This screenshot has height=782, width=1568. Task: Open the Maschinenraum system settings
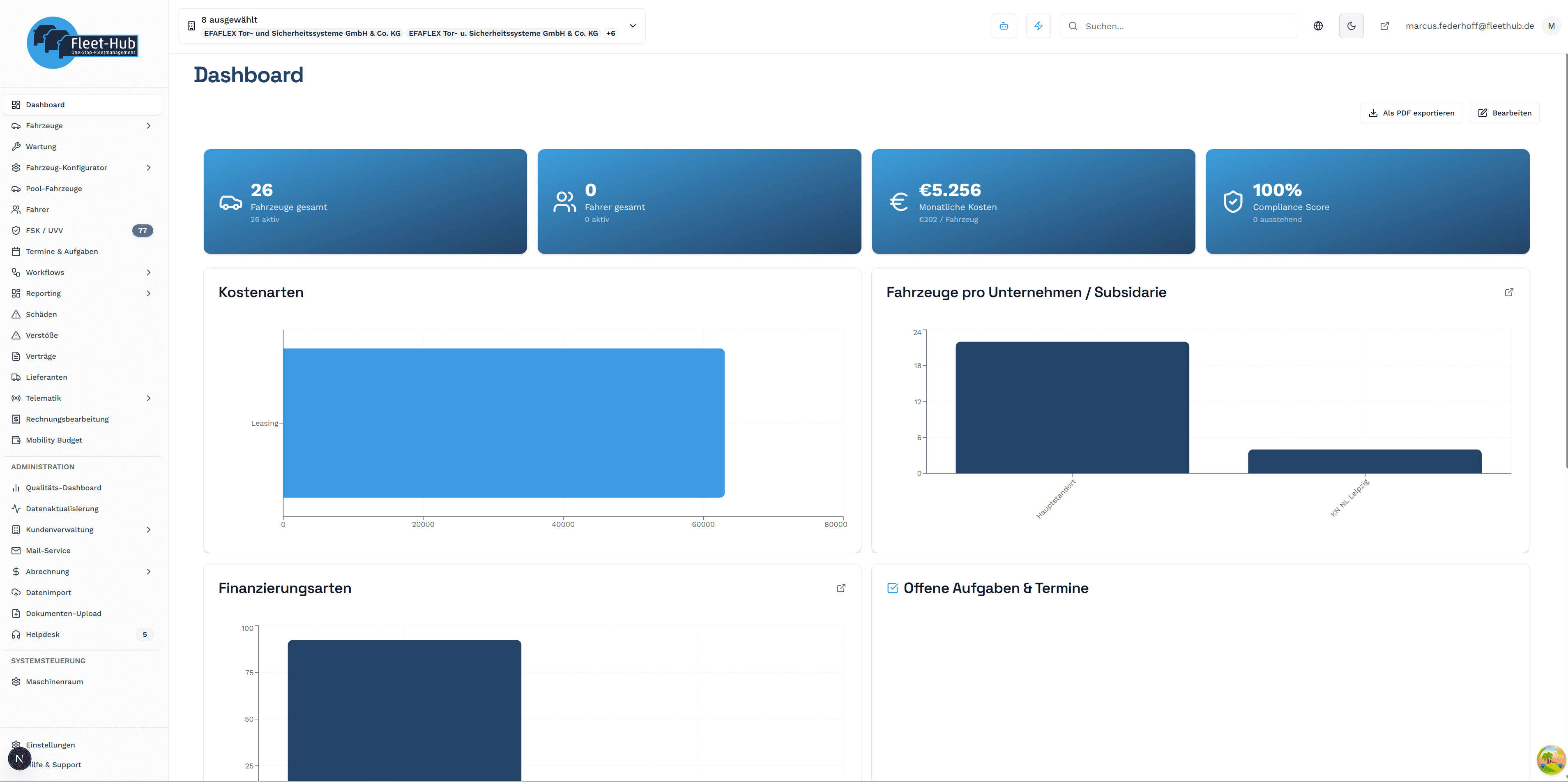[x=54, y=681]
